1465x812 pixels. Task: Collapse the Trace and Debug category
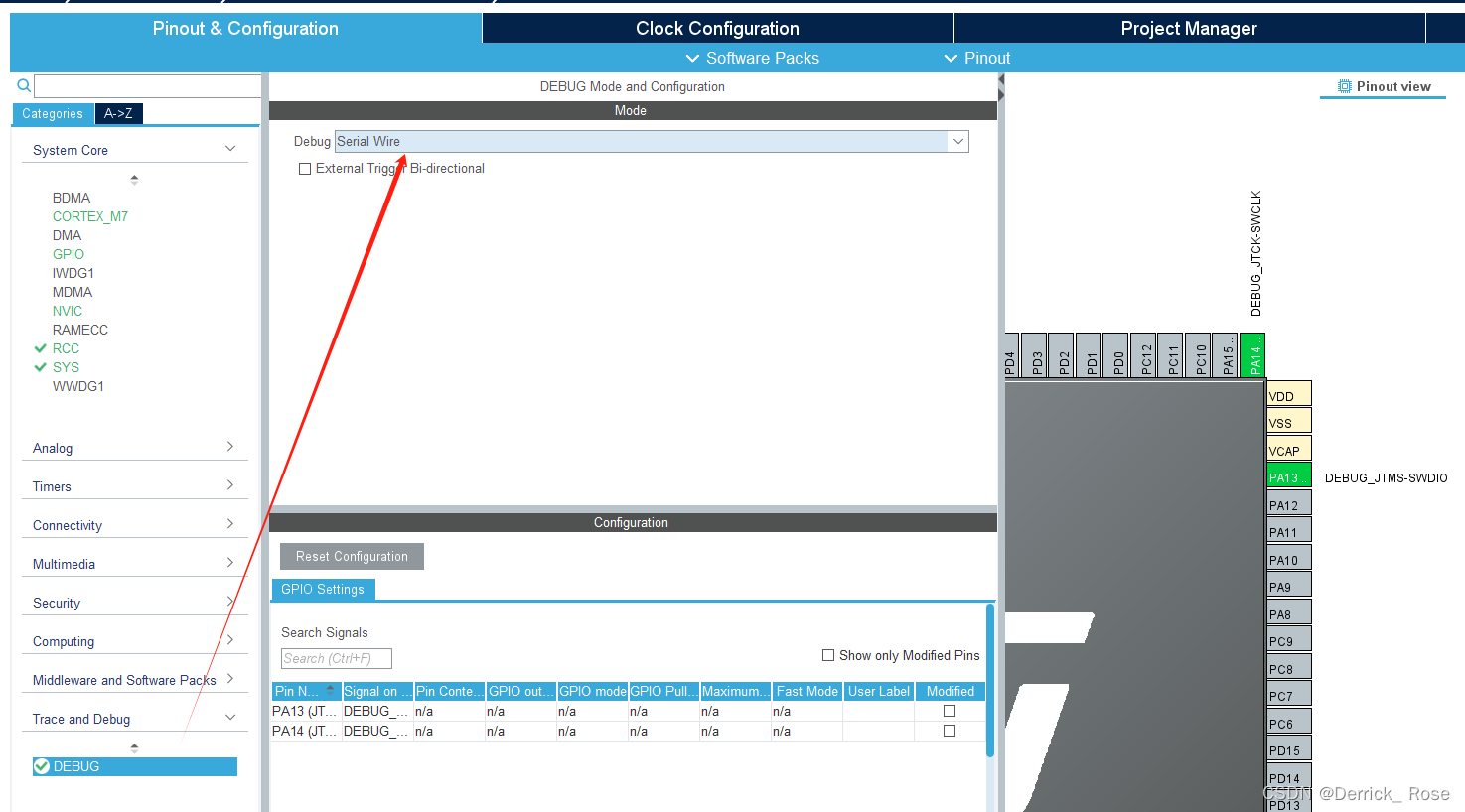pos(230,718)
